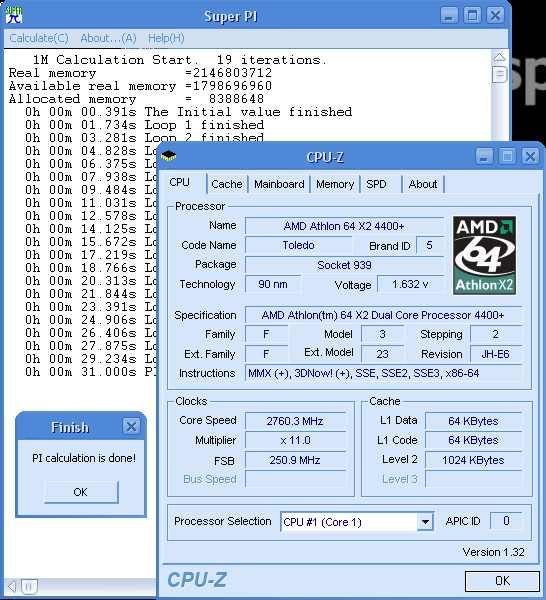Image resolution: width=546 pixels, height=600 pixels.
Task: Click the Technology value 90 nm
Action: [273, 284]
